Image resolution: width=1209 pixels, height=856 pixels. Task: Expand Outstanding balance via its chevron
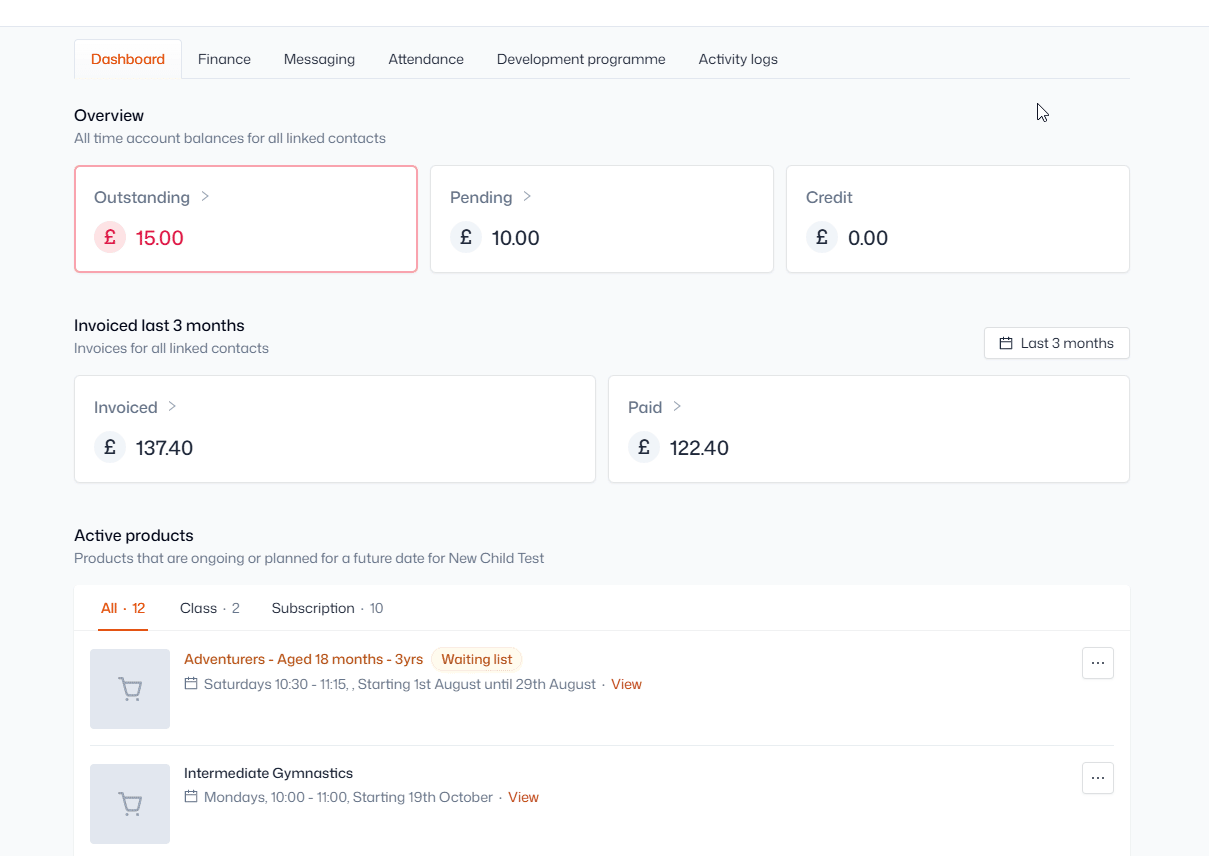pos(205,197)
